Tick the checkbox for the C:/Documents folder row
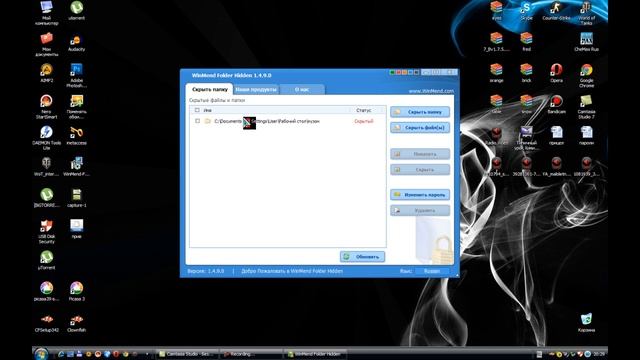 (198, 121)
